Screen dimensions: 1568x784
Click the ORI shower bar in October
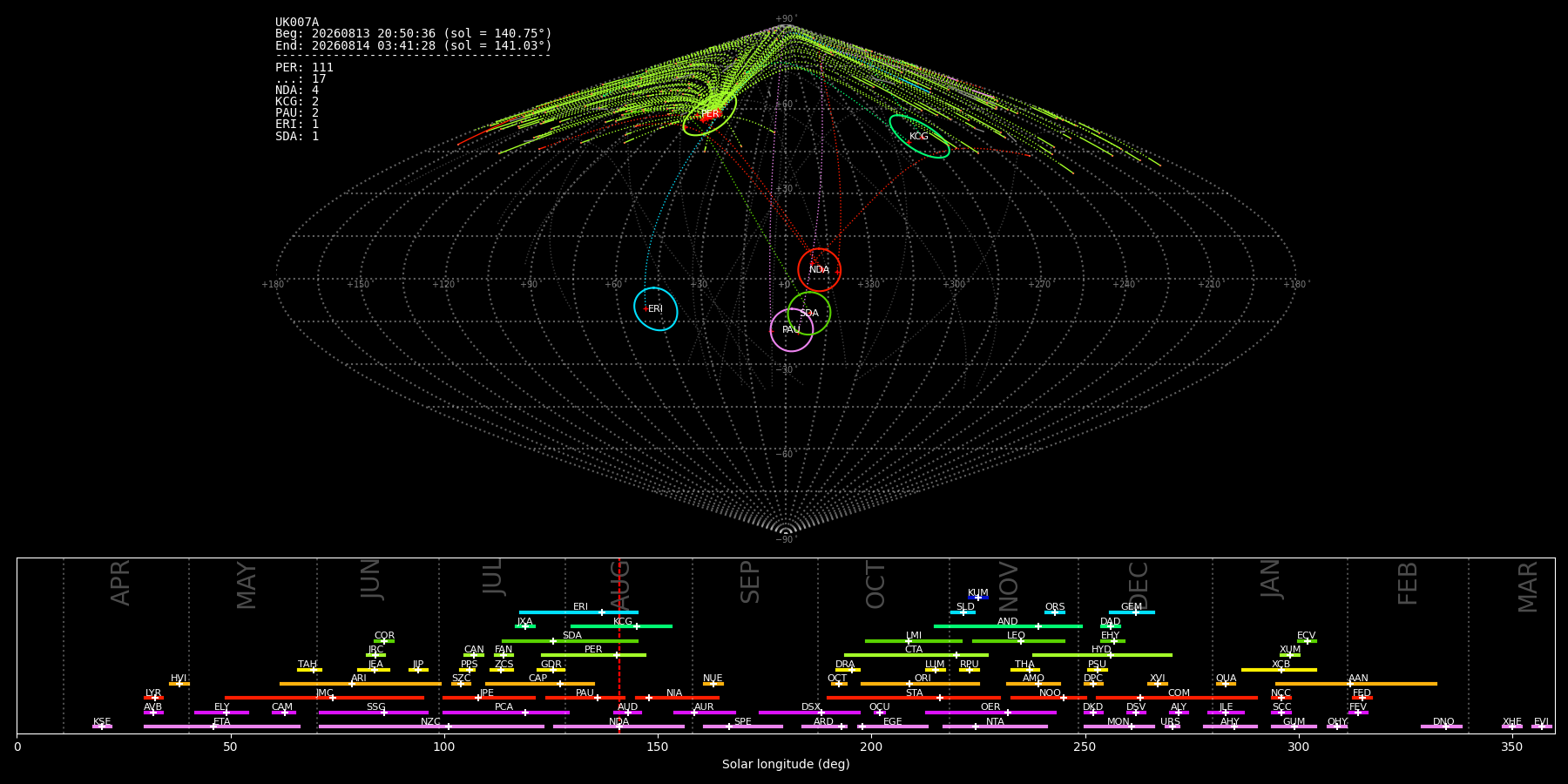click(920, 684)
